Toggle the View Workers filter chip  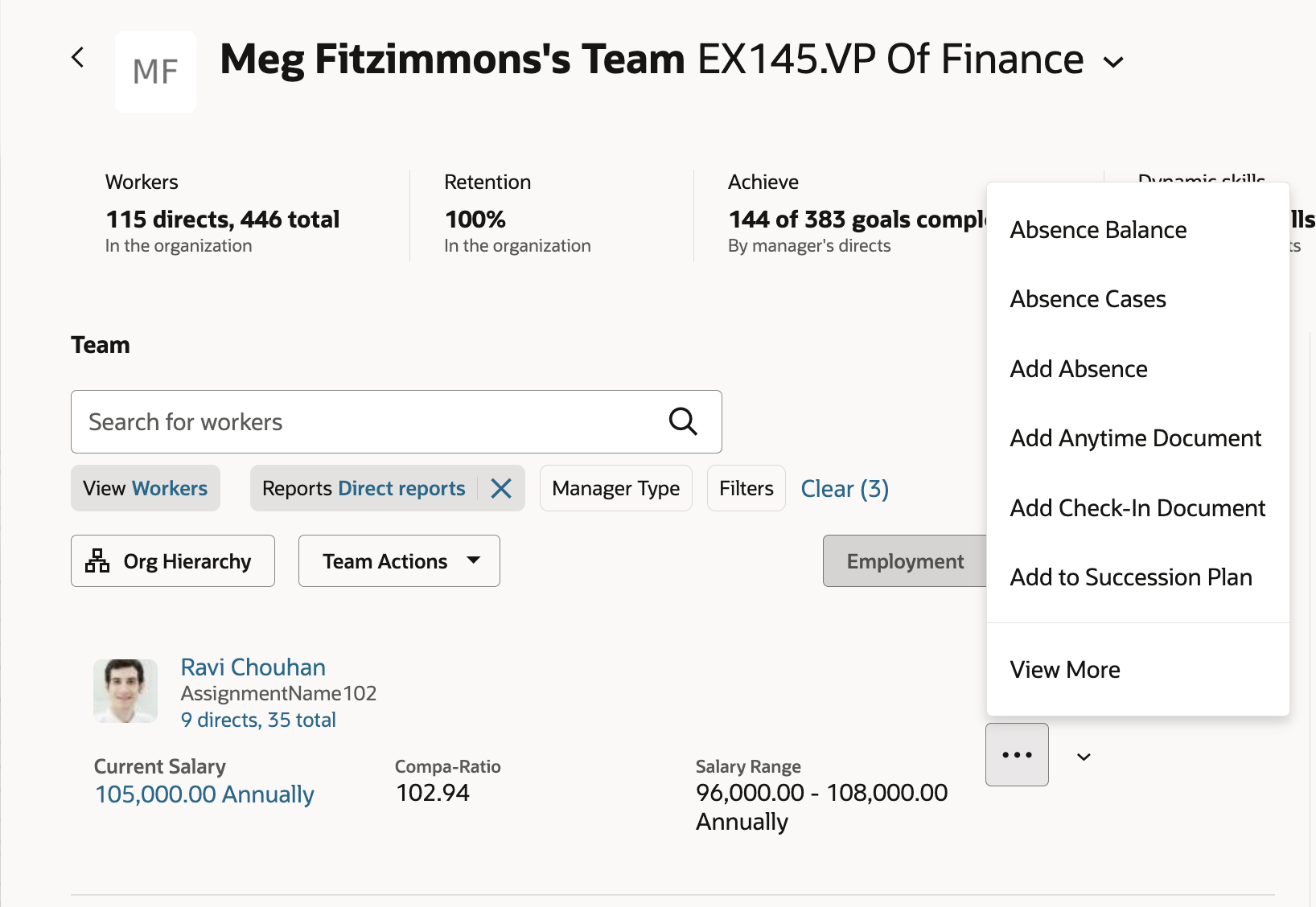[x=146, y=488]
